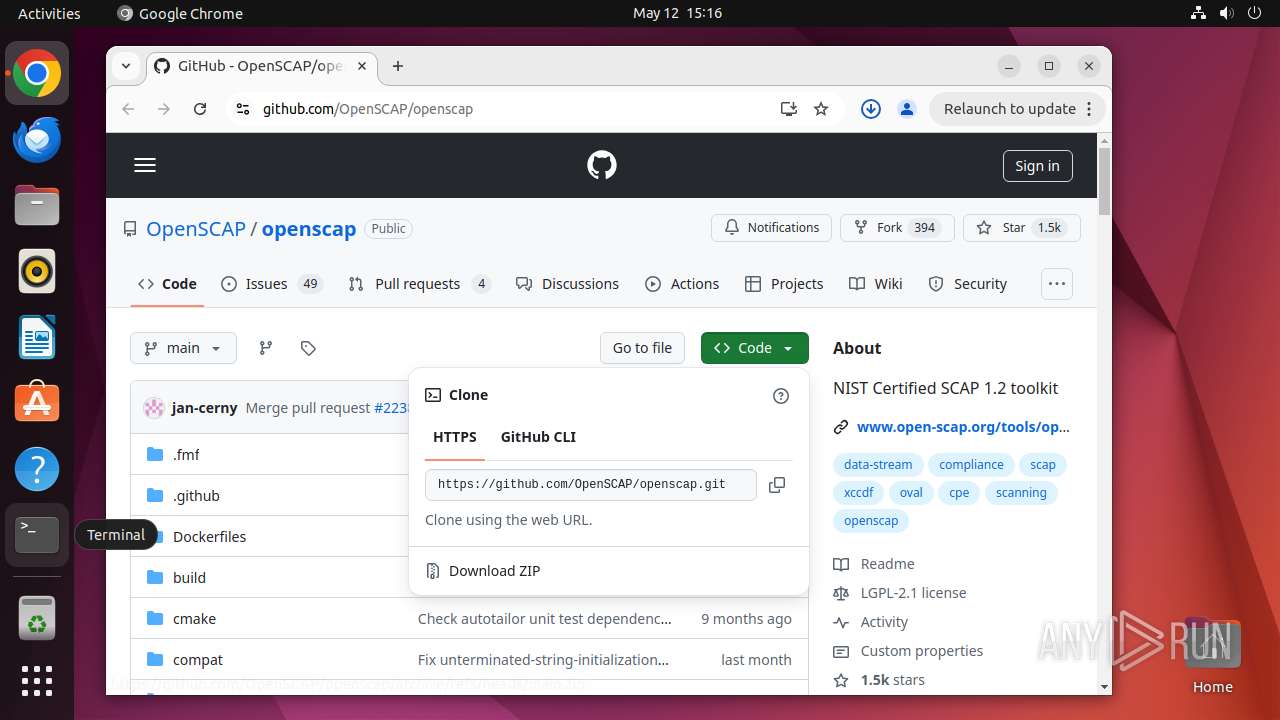Install app icon in address bar

click(788, 109)
